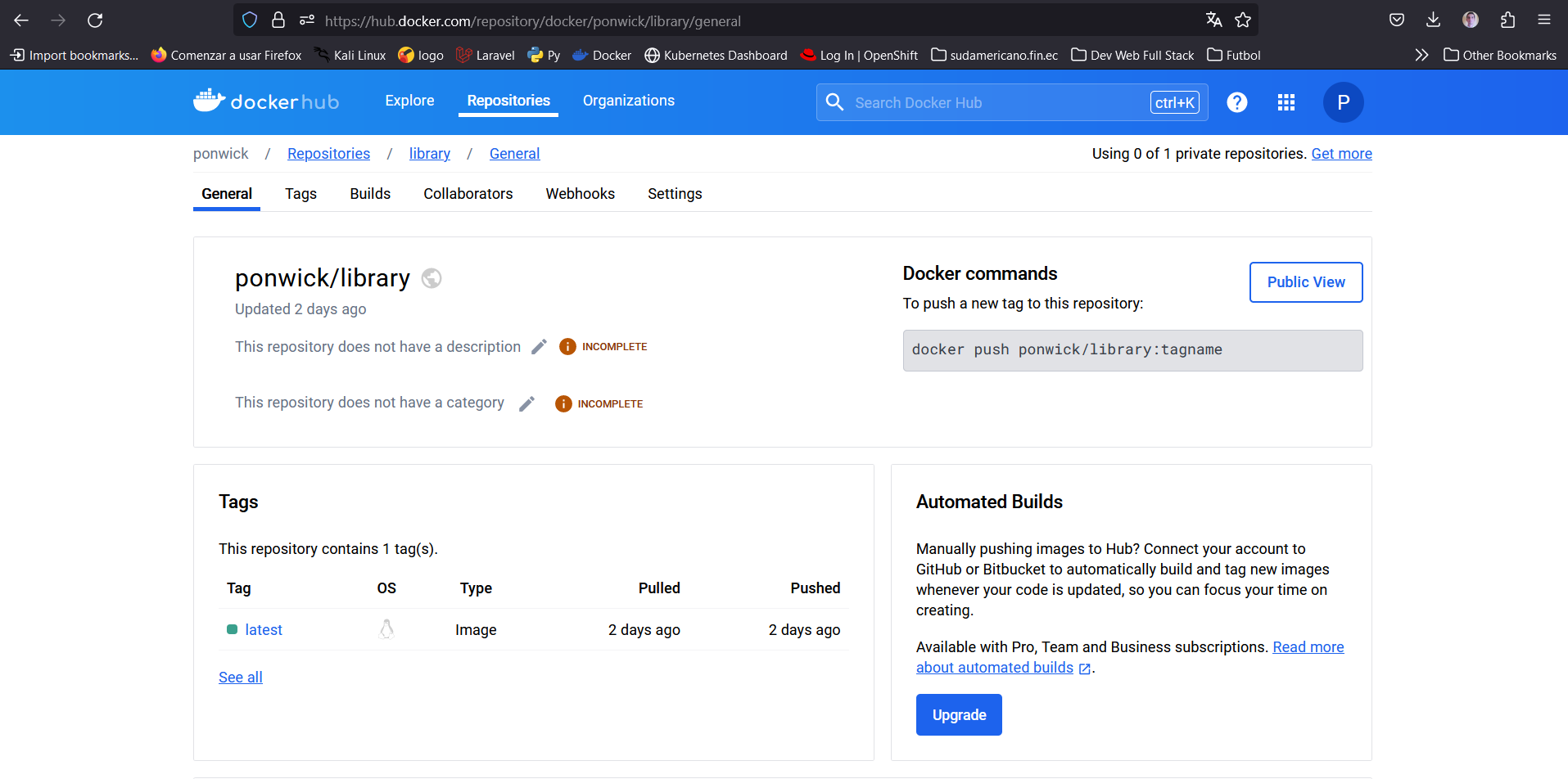This screenshot has width=1568, height=779.
Task: Click the browser reload page icon
Action: 95,20
